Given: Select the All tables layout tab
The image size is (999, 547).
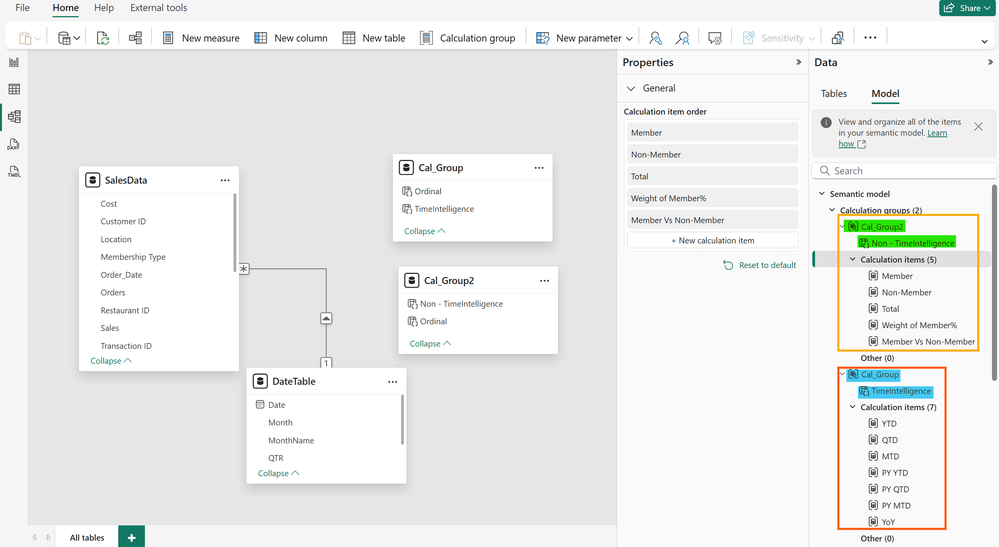Looking at the screenshot, I should (x=87, y=537).
